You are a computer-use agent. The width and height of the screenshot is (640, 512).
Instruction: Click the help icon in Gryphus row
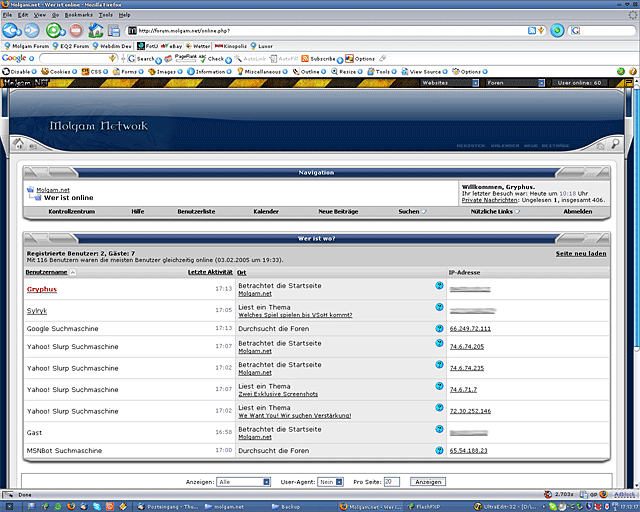[x=439, y=285]
